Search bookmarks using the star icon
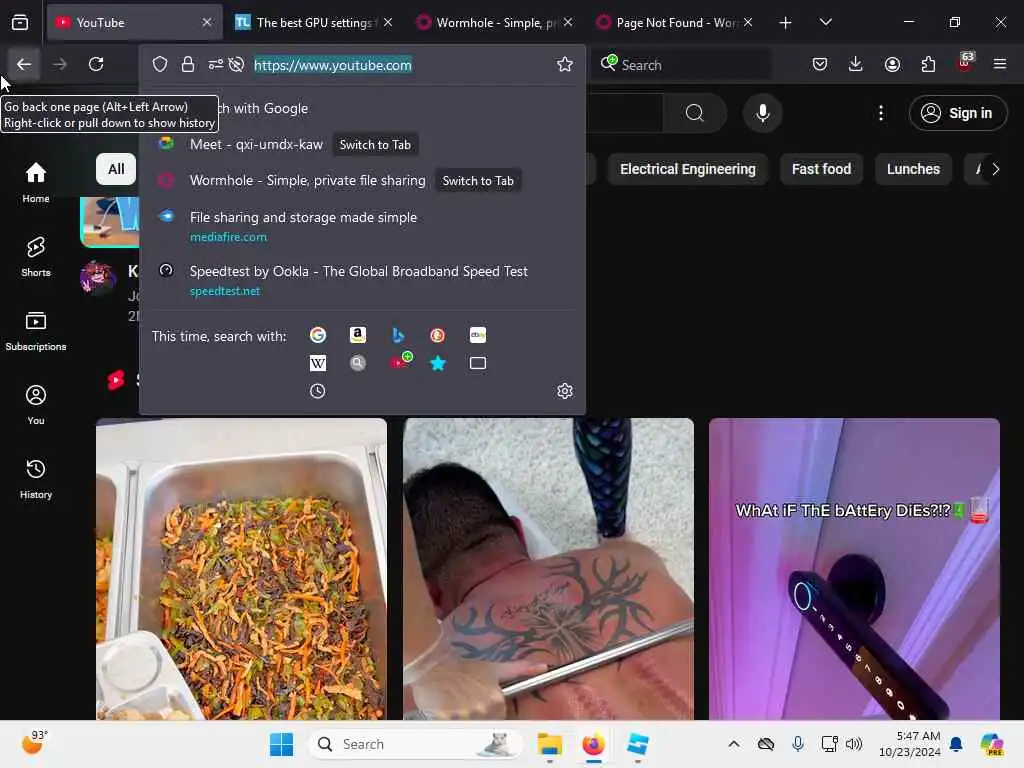Screen dimensions: 1024x768 click(x=438, y=363)
